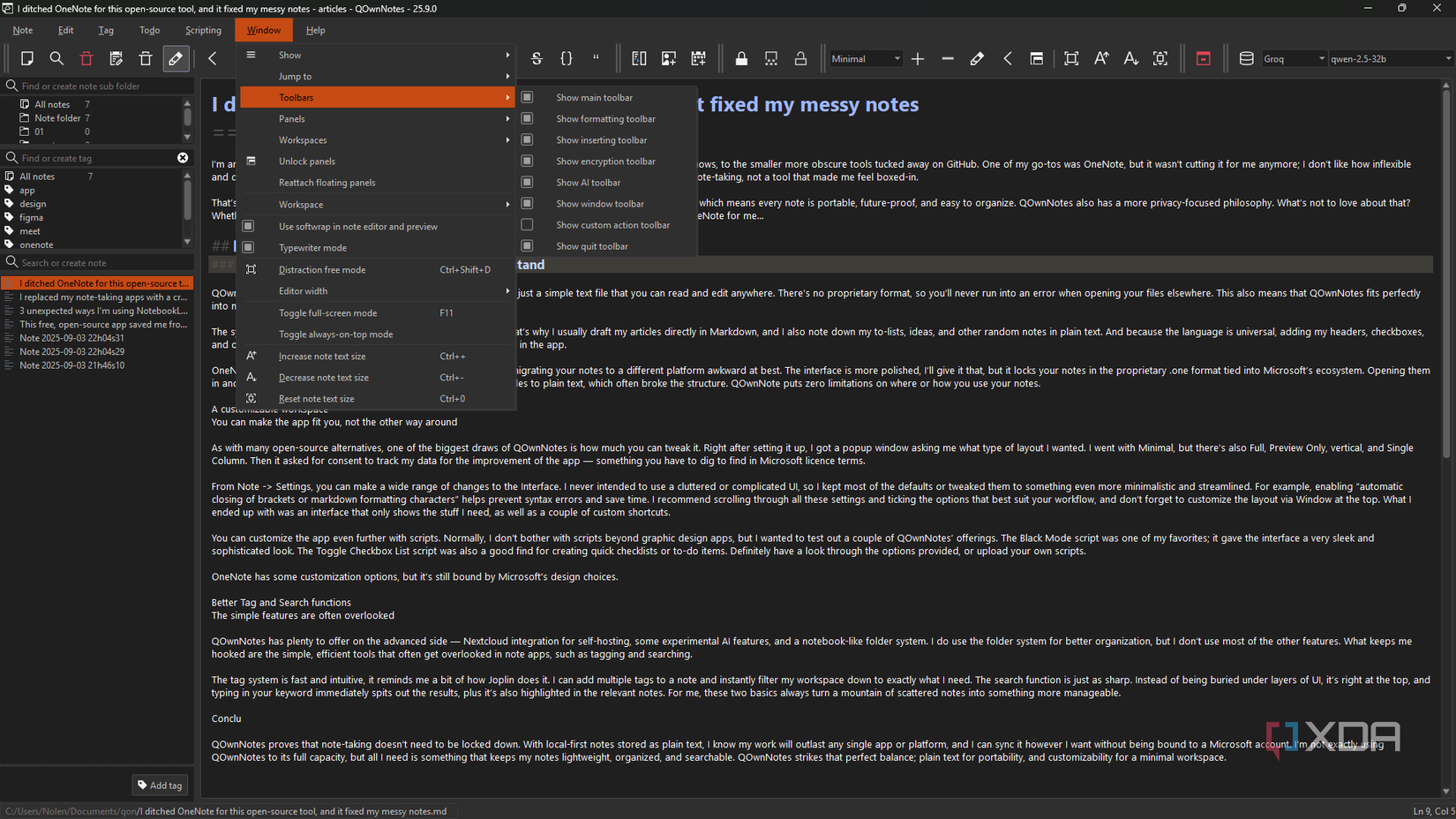
Task: Enable distraction free mode from the toolbar
Action: pos(1071,58)
